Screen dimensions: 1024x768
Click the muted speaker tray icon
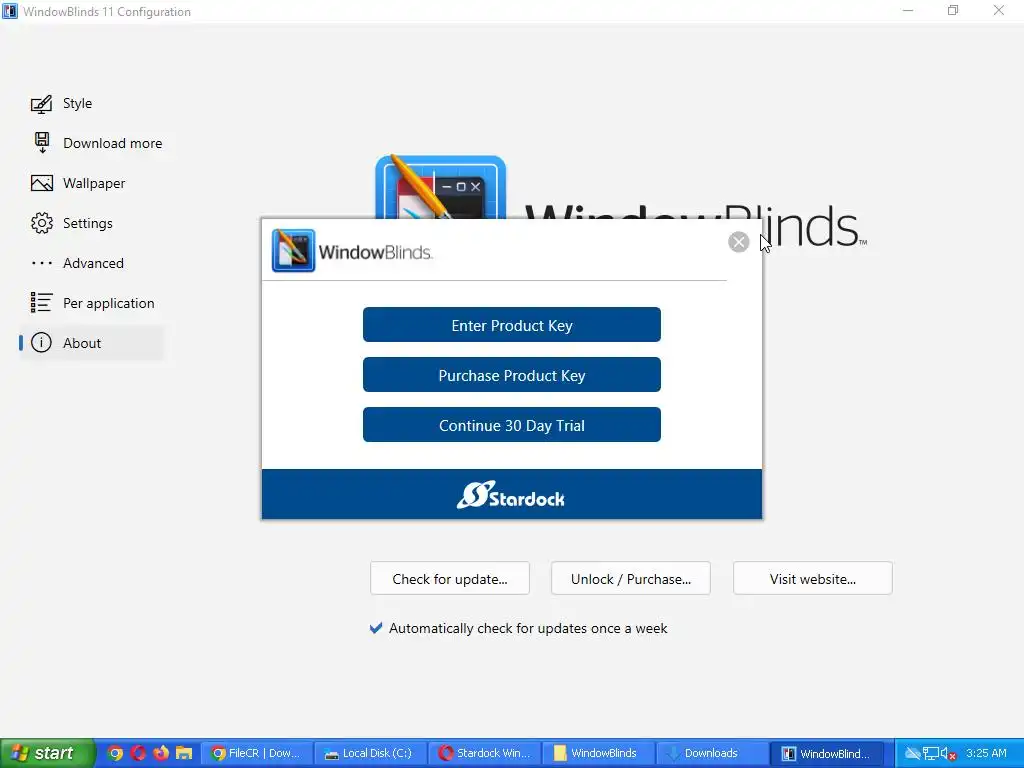click(x=948, y=754)
